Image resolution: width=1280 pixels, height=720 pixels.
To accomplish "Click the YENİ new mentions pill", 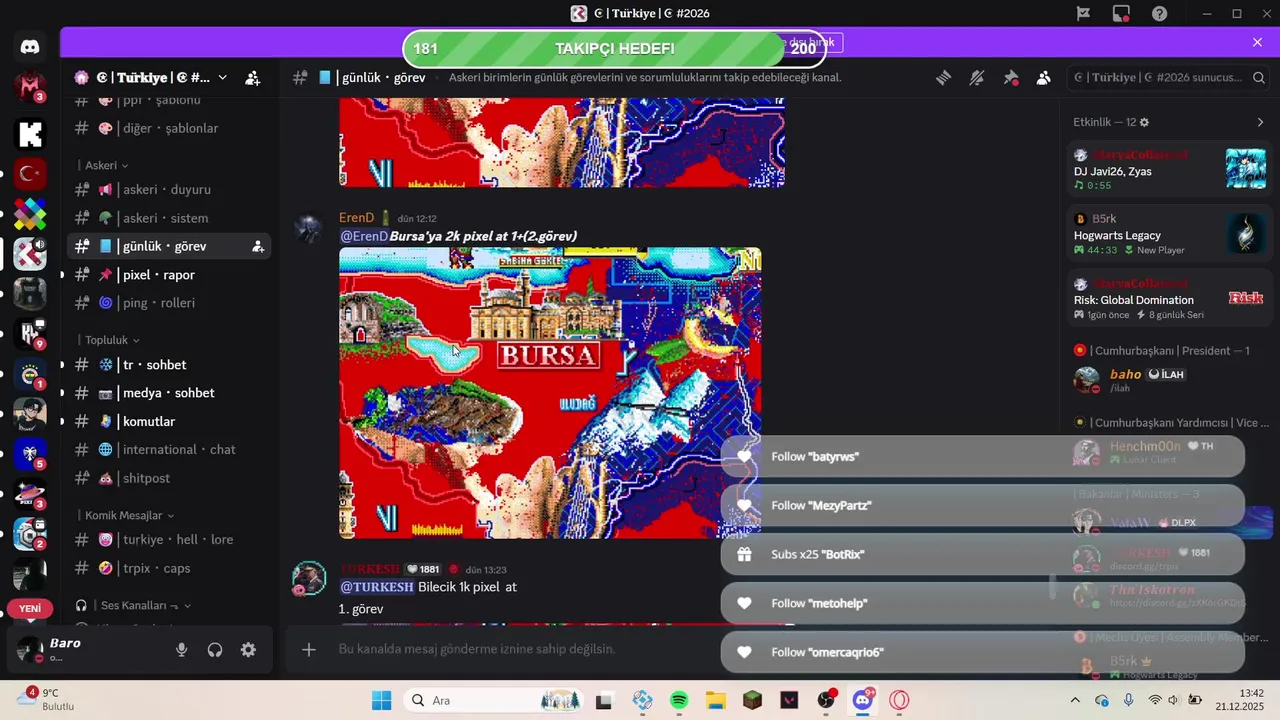I will tap(30, 608).
